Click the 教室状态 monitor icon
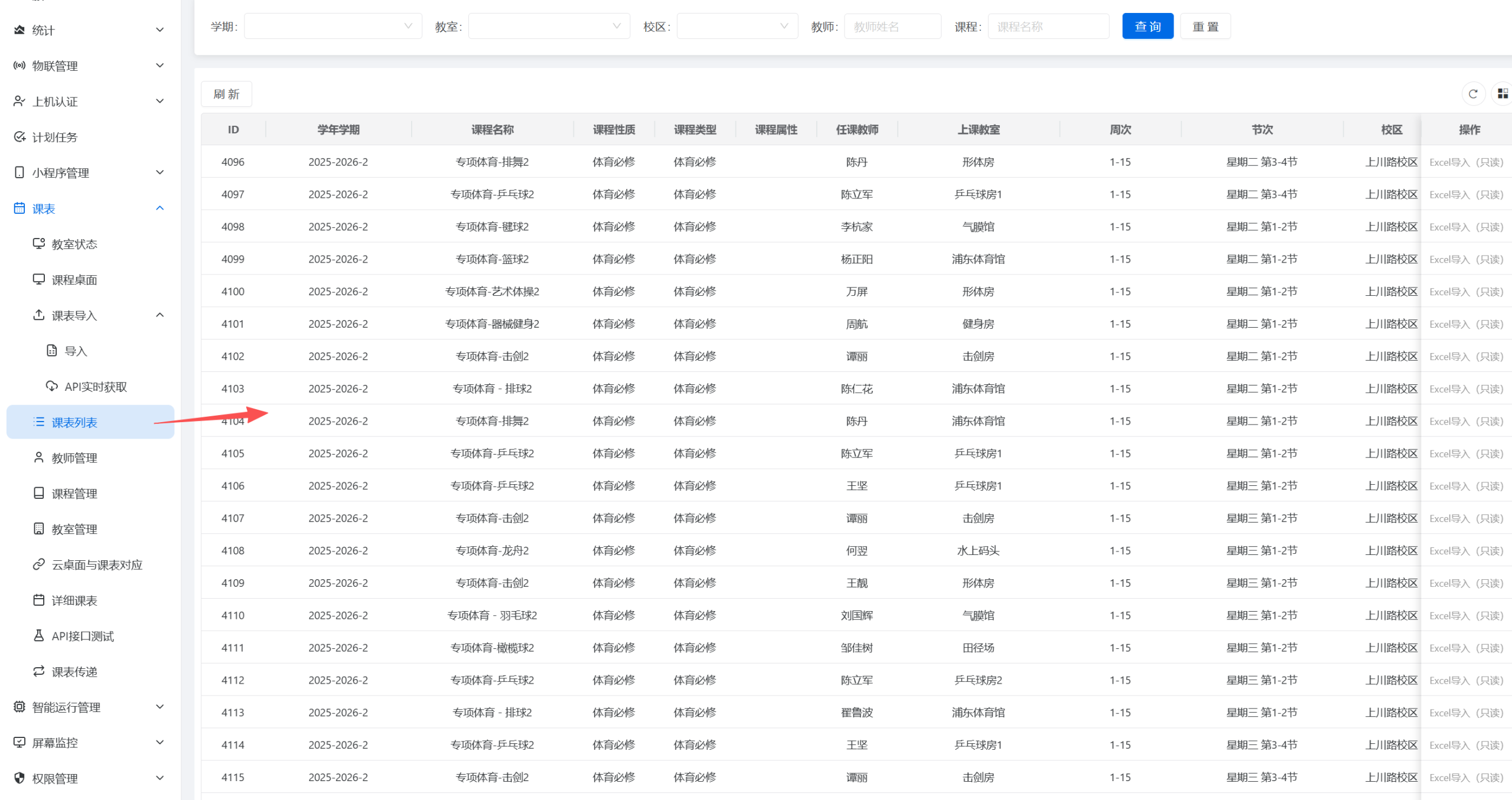The width and height of the screenshot is (1512, 800). click(x=39, y=244)
